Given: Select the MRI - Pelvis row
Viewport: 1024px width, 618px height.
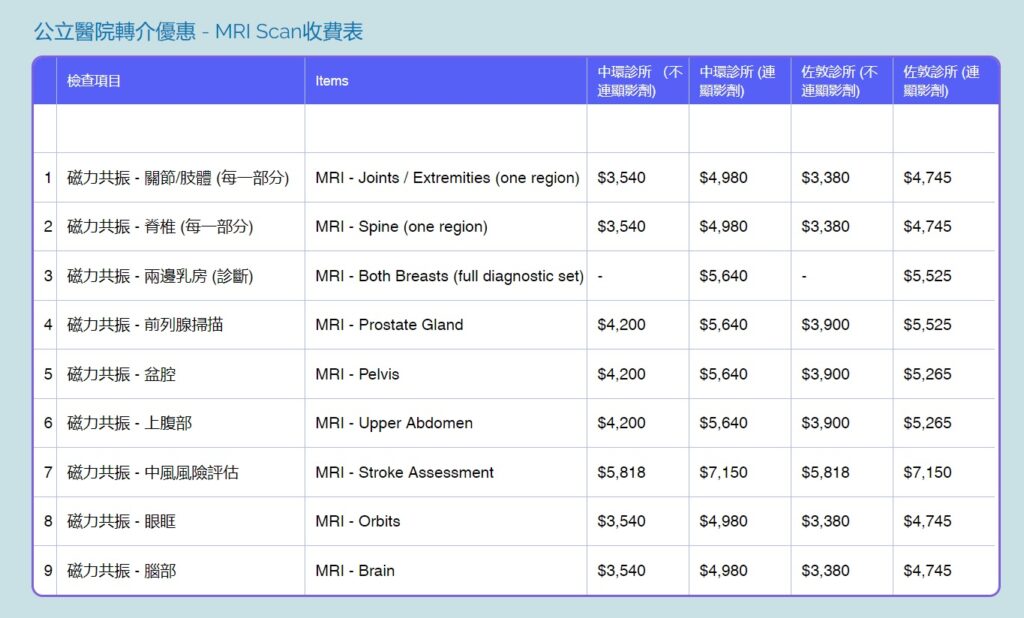Looking at the screenshot, I should [357, 373].
